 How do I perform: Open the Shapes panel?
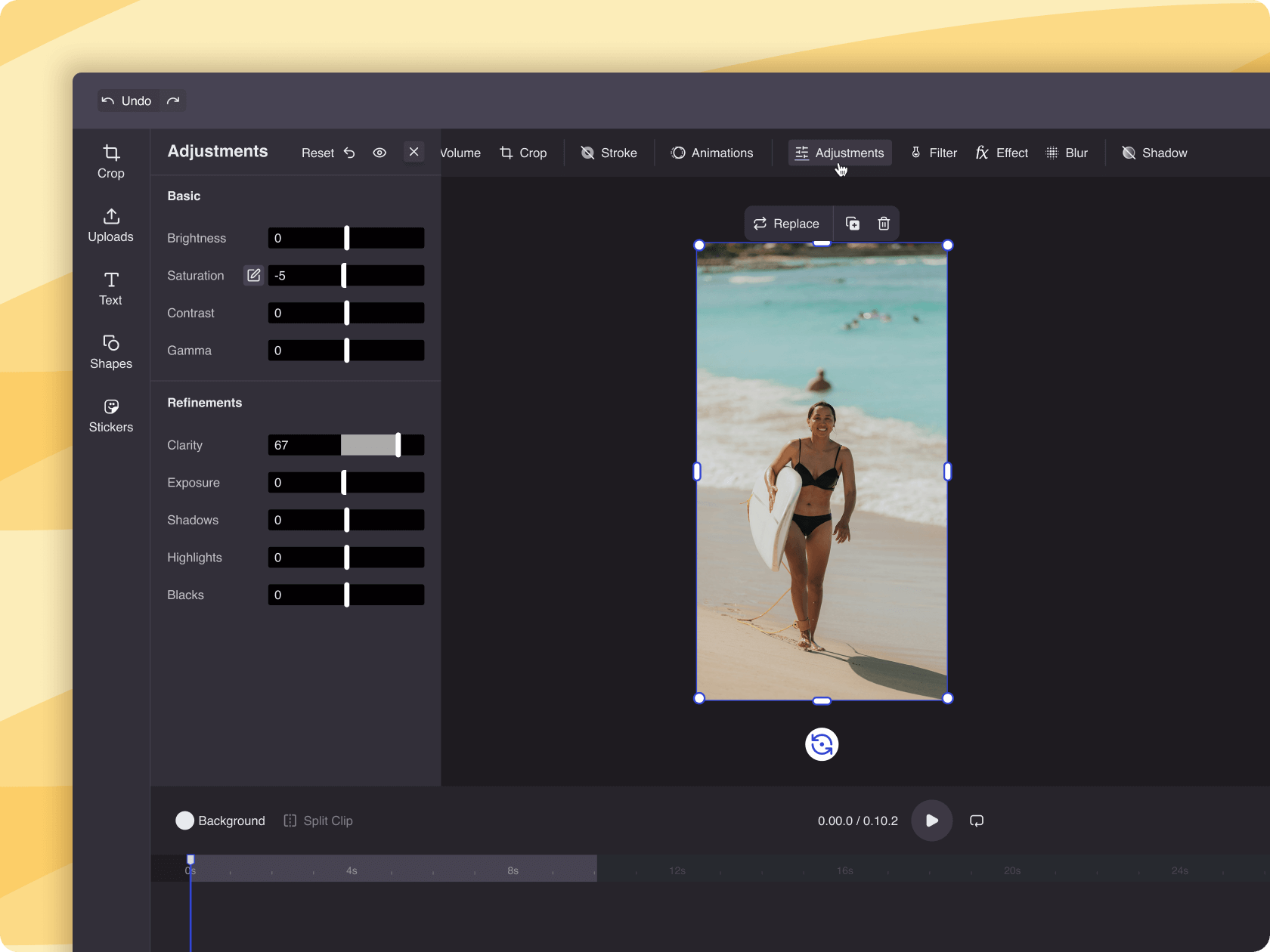(x=110, y=351)
